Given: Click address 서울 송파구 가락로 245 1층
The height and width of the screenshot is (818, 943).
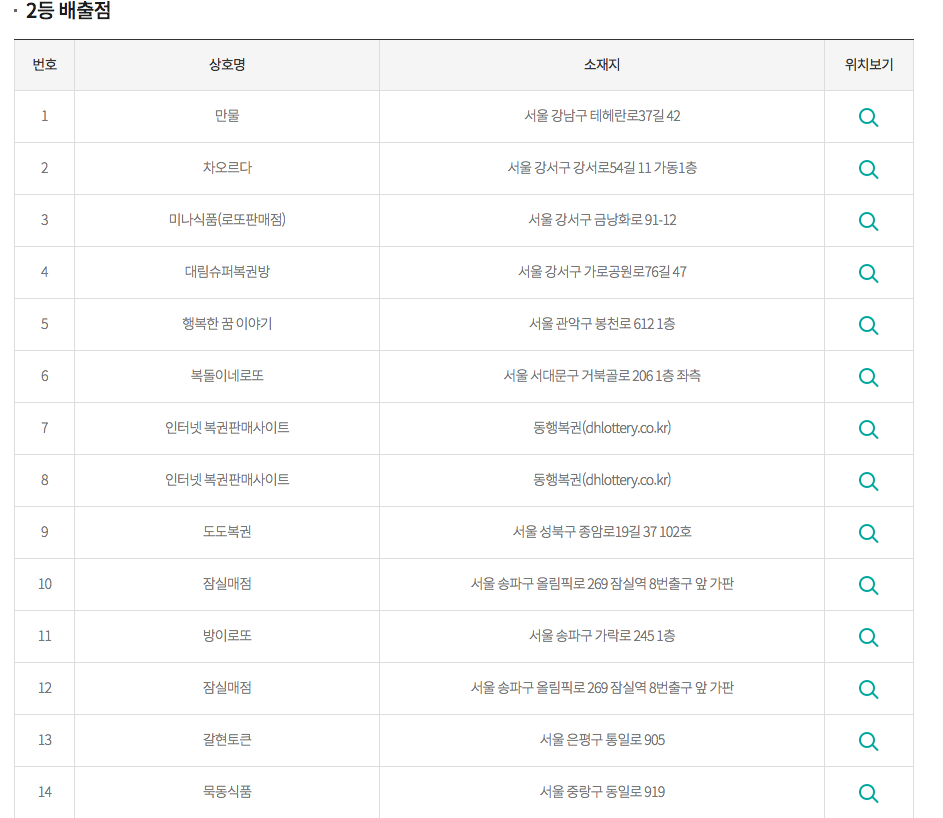Looking at the screenshot, I should click(602, 636).
